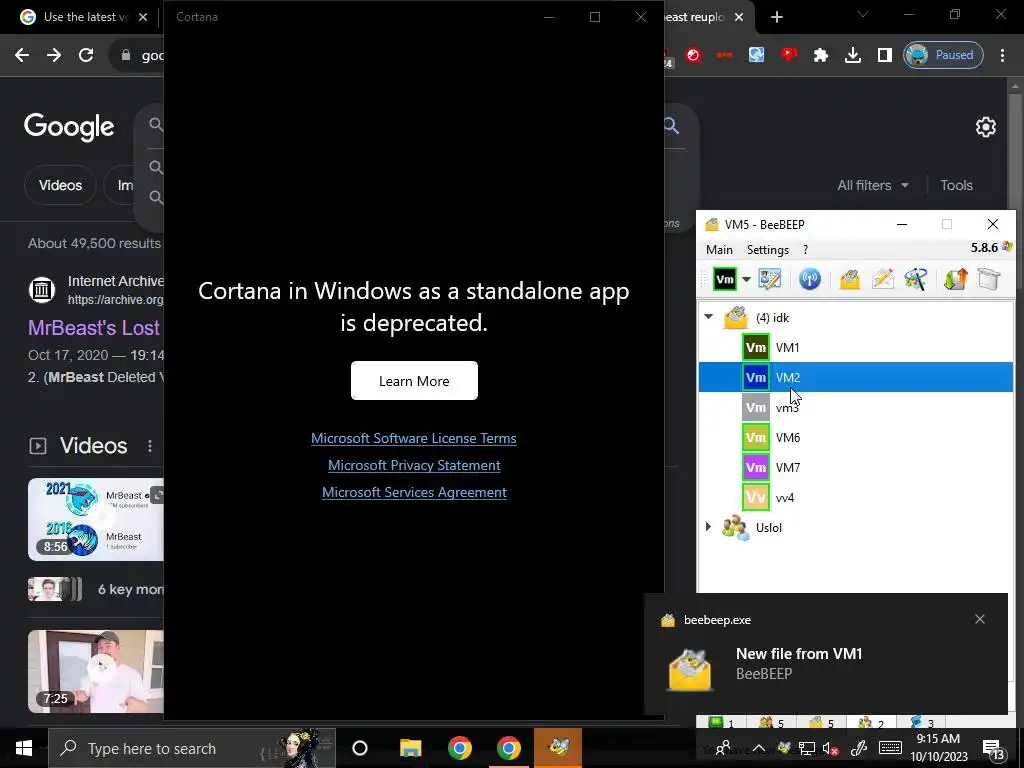Go back in Chrome browser
This screenshot has width=1024, height=768.
22,55
